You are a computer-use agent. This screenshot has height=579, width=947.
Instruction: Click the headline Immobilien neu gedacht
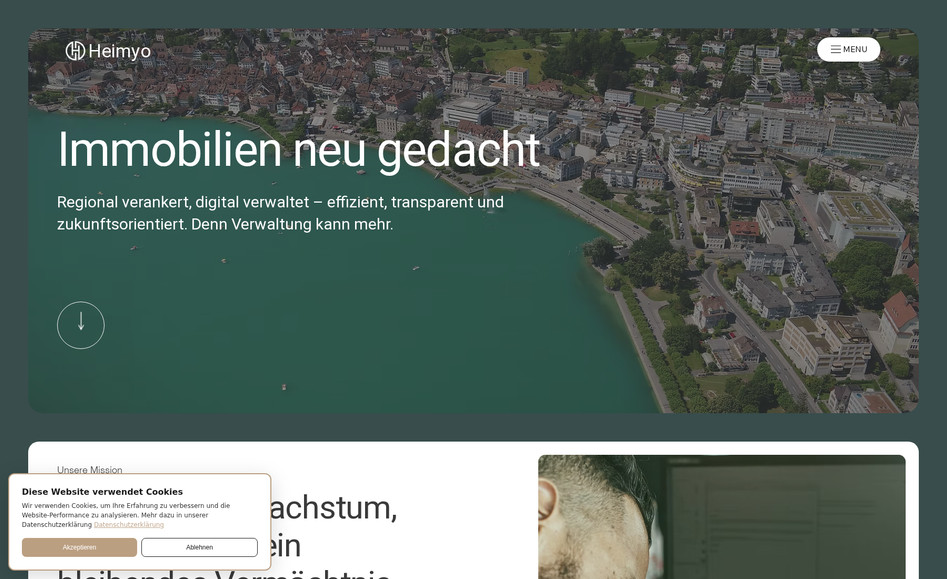[x=297, y=150]
